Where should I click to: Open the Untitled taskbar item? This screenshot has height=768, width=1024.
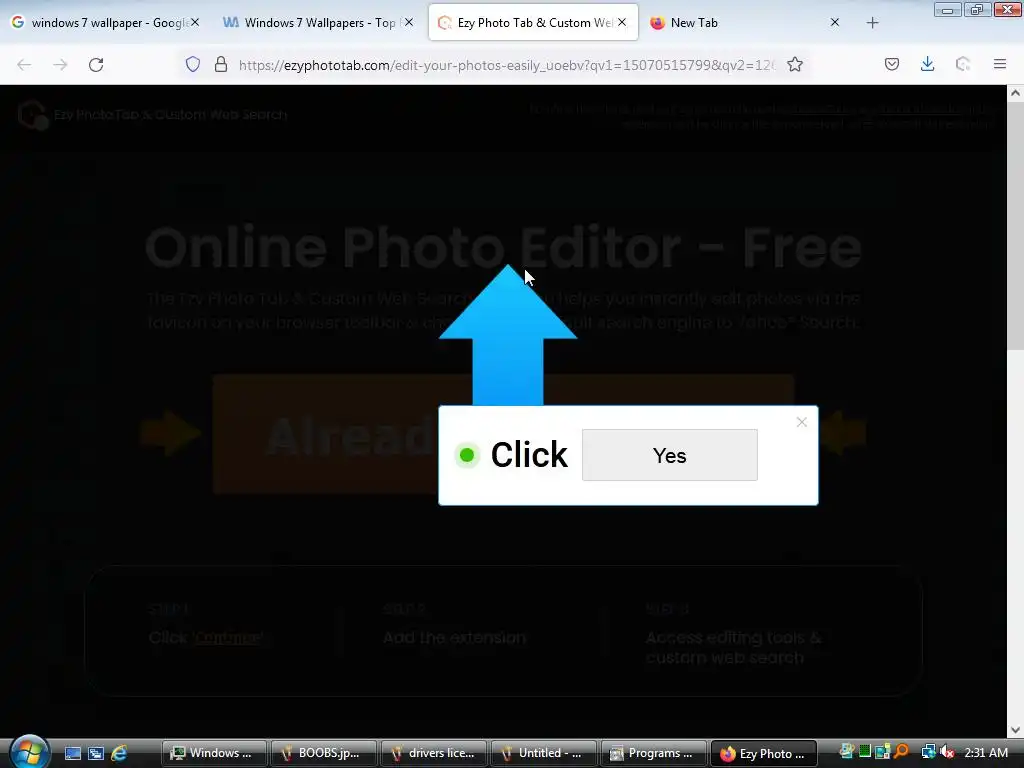543,754
